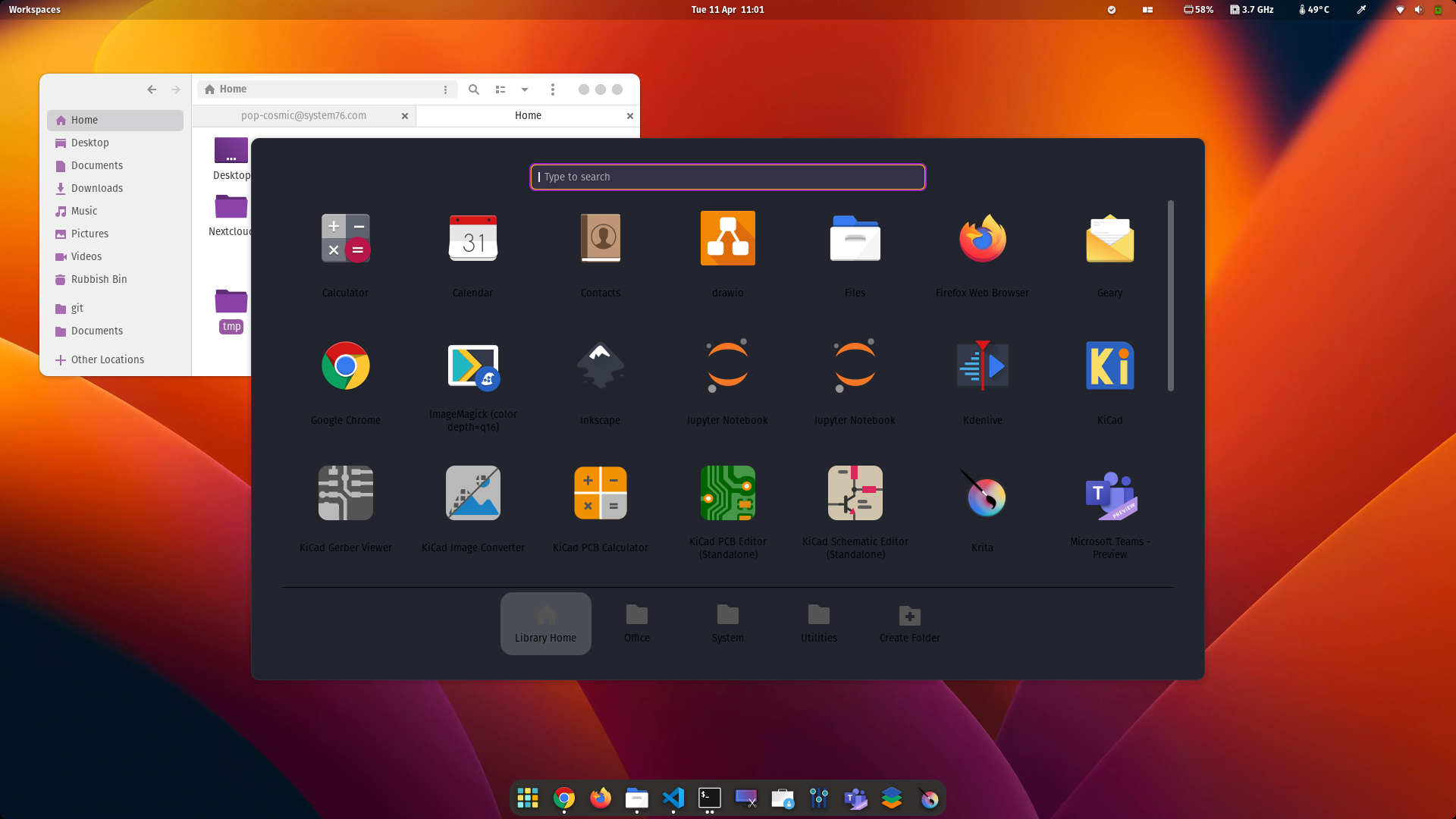Launch the drawio application
Viewport: 1456px width, 819px height.
[727, 239]
